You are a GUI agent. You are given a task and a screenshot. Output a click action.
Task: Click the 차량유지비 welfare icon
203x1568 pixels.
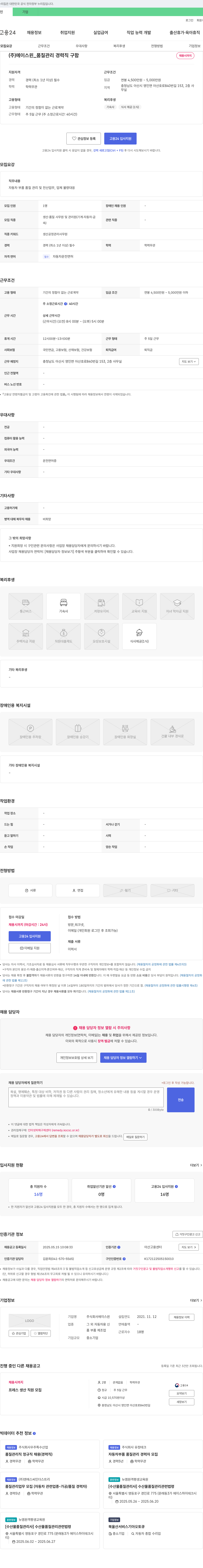[x=101, y=606]
